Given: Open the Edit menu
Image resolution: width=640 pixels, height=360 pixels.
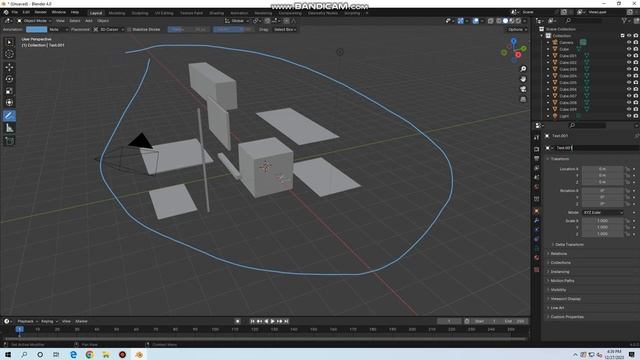Looking at the screenshot, I should coord(26,12).
